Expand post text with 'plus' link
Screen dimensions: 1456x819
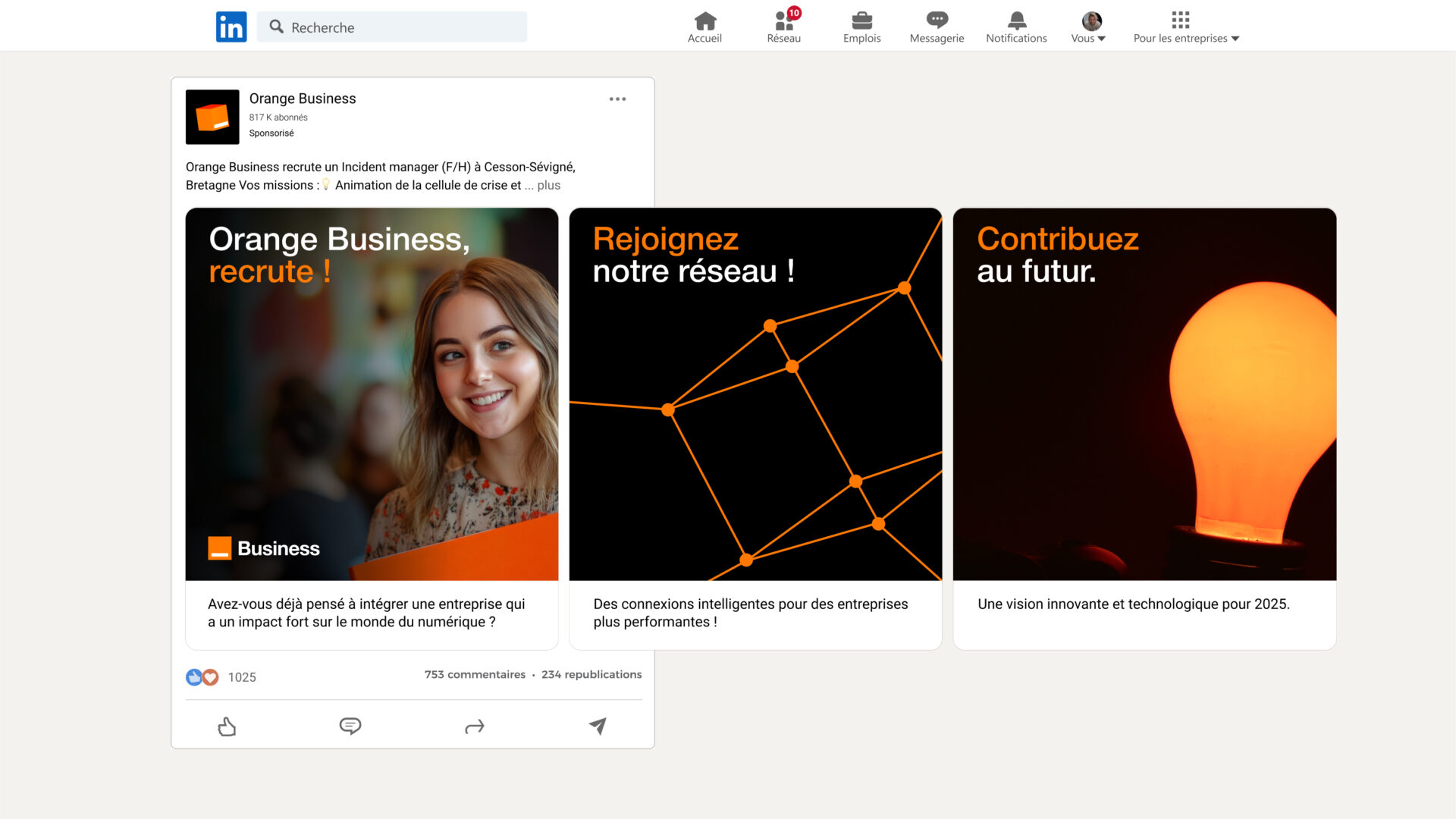[x=549, y=185]
